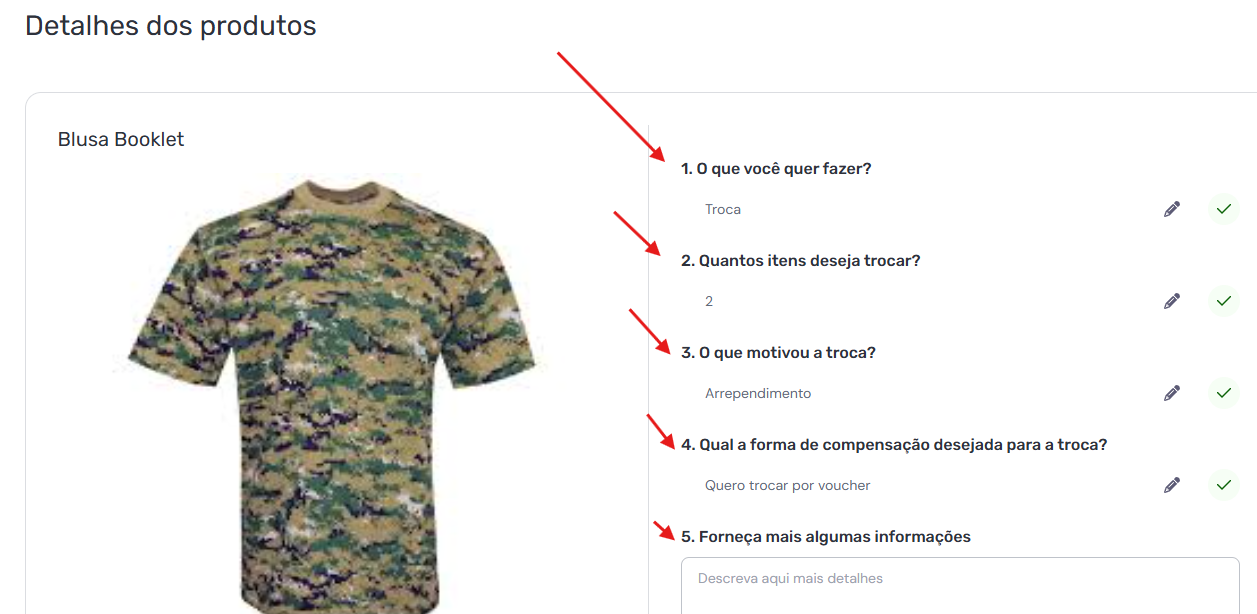The image size is (1257, 614).
Task: Click the green checkmark next to 'Troca'
Action: [1223, 209]
